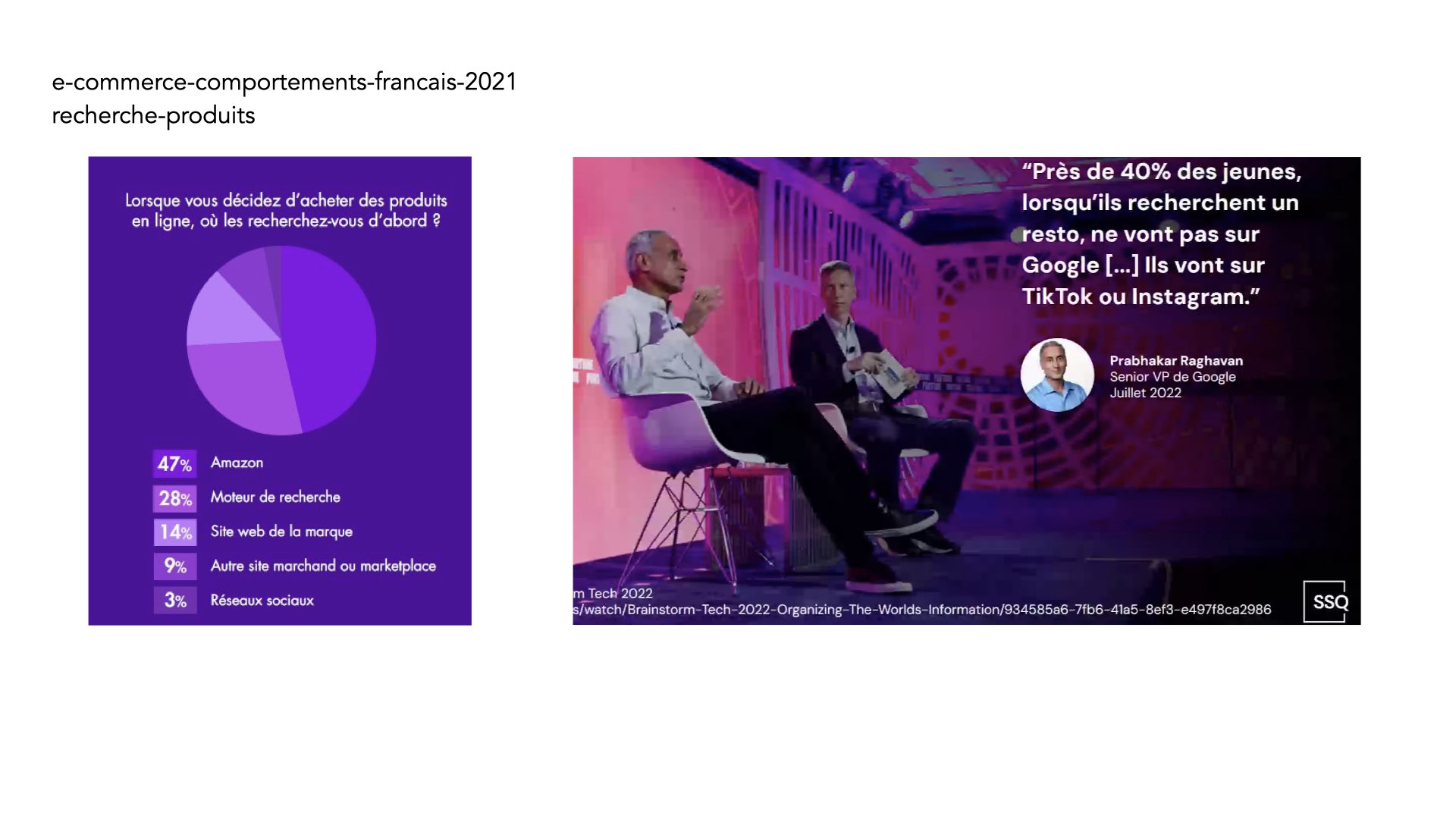The width and height of the screenshot is (1456, 819).
Task: Click the quote line 'TikTok ou Instagram.'
Action: [x=1141, y=297]
